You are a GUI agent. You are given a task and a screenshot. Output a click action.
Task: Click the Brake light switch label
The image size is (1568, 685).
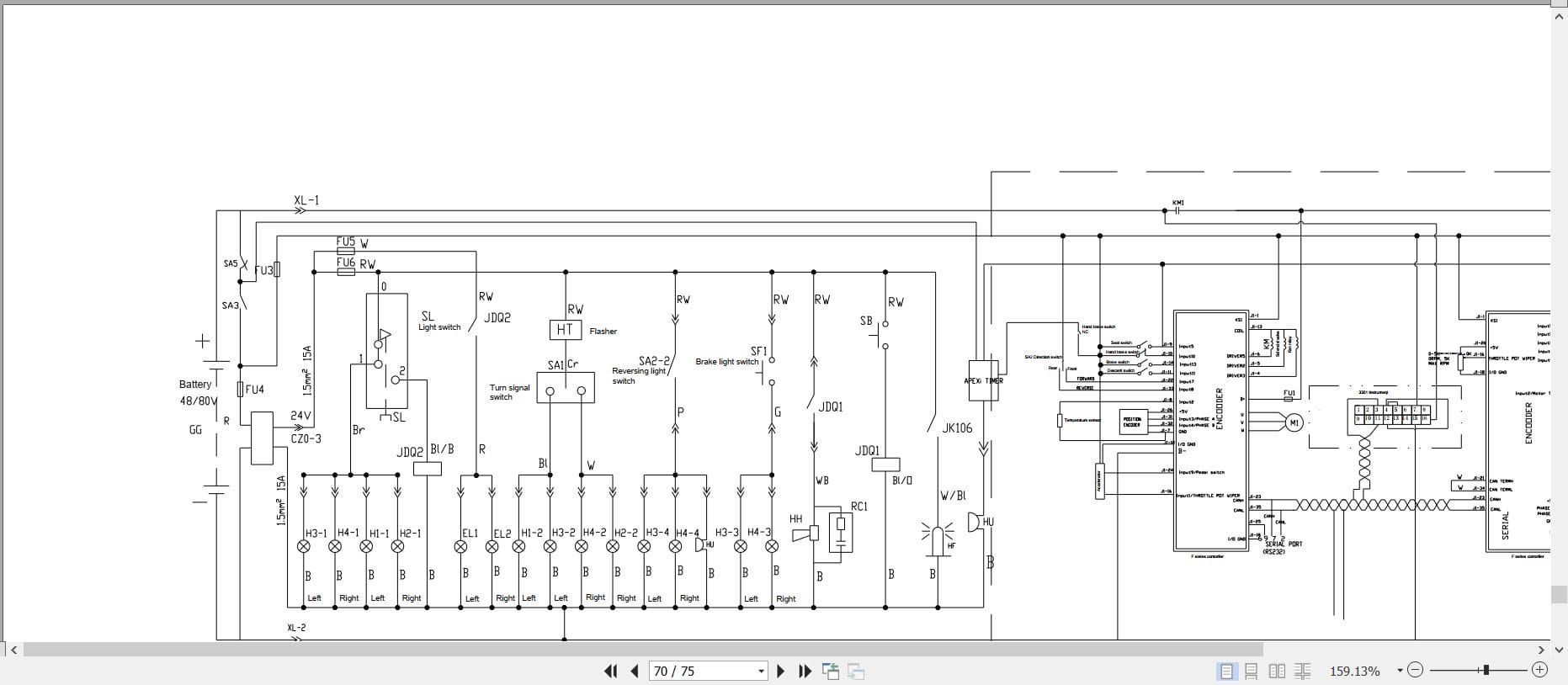coord(727,362)
